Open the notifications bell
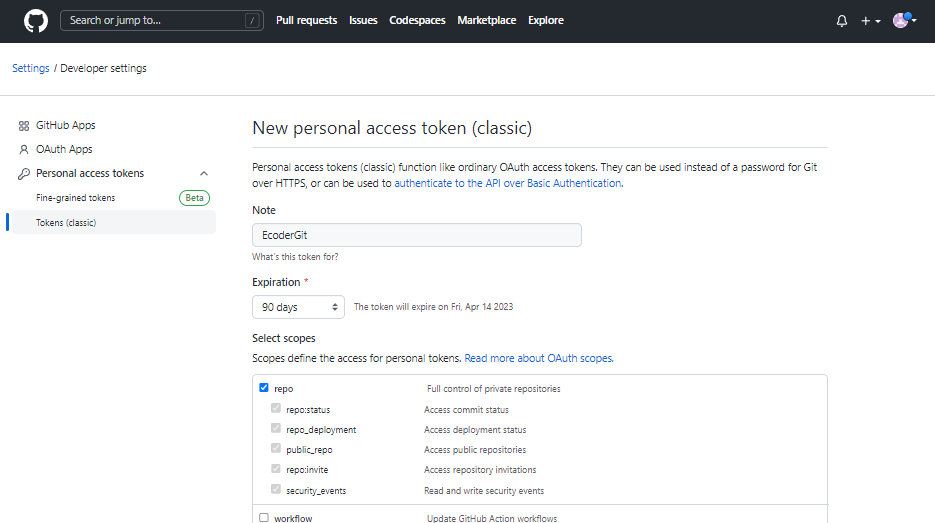Screen dimensions: 935x523 pos(842,21)
